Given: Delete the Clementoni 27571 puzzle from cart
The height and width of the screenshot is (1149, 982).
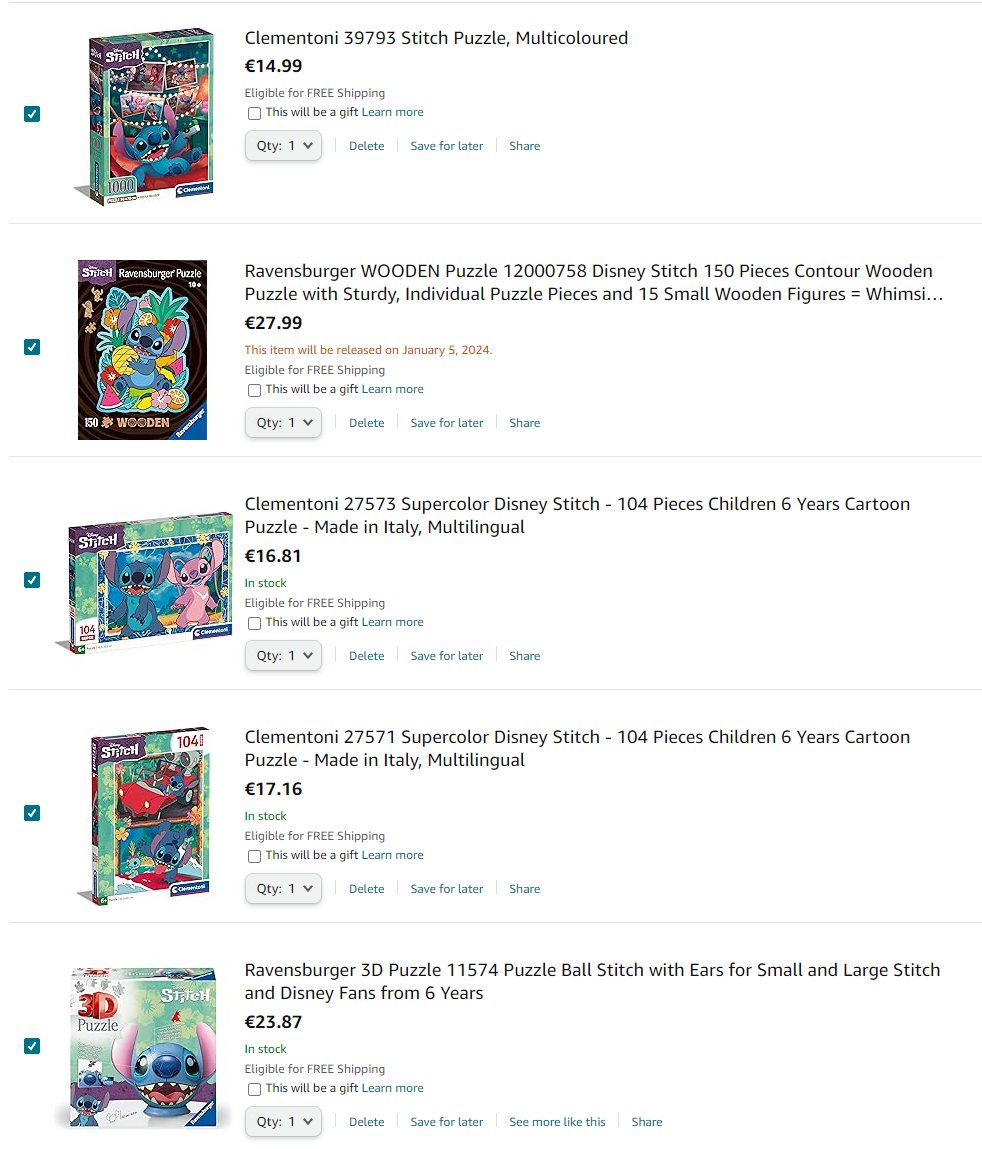Looking at the screenshot, I should 366,889.
